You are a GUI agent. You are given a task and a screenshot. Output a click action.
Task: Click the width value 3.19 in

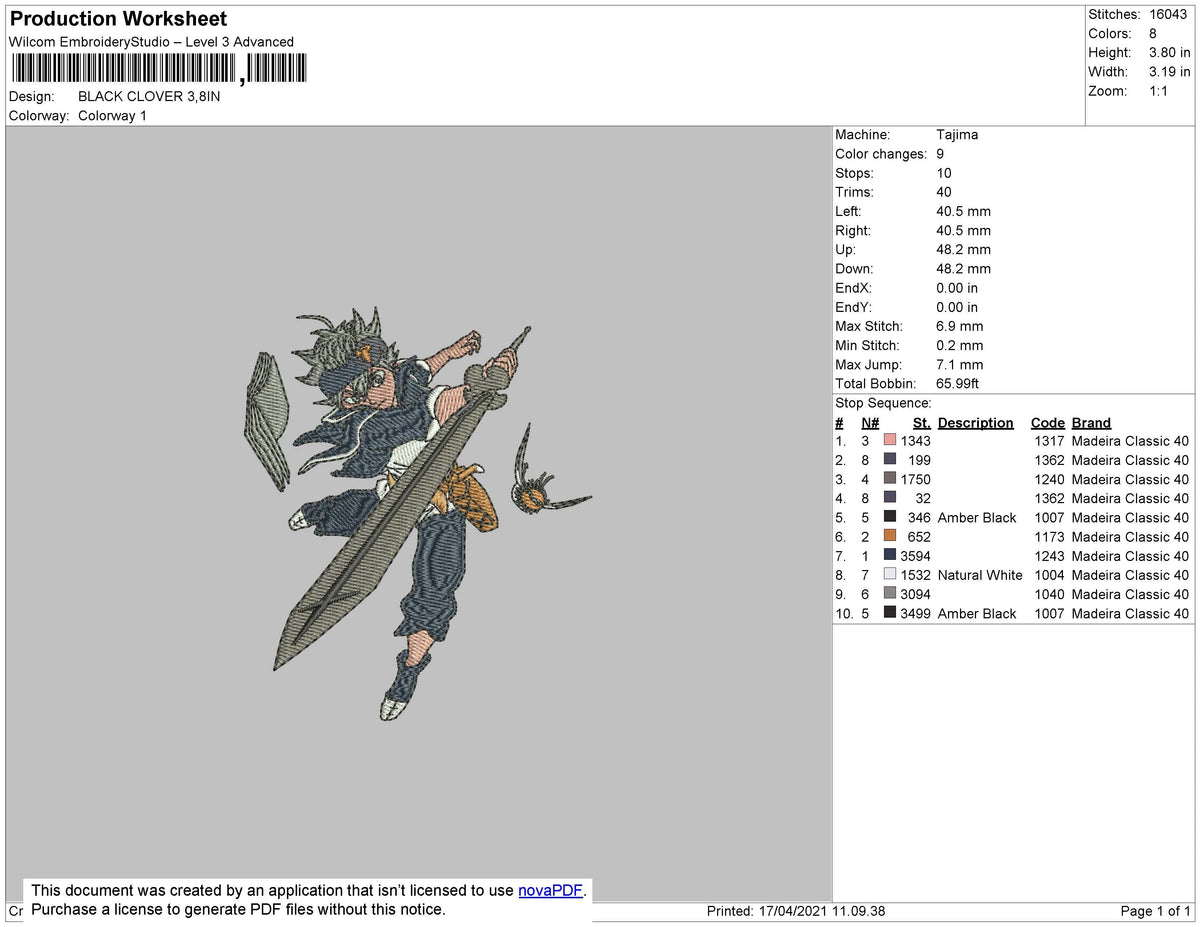pyautogui.click(x=1170, y=72)
